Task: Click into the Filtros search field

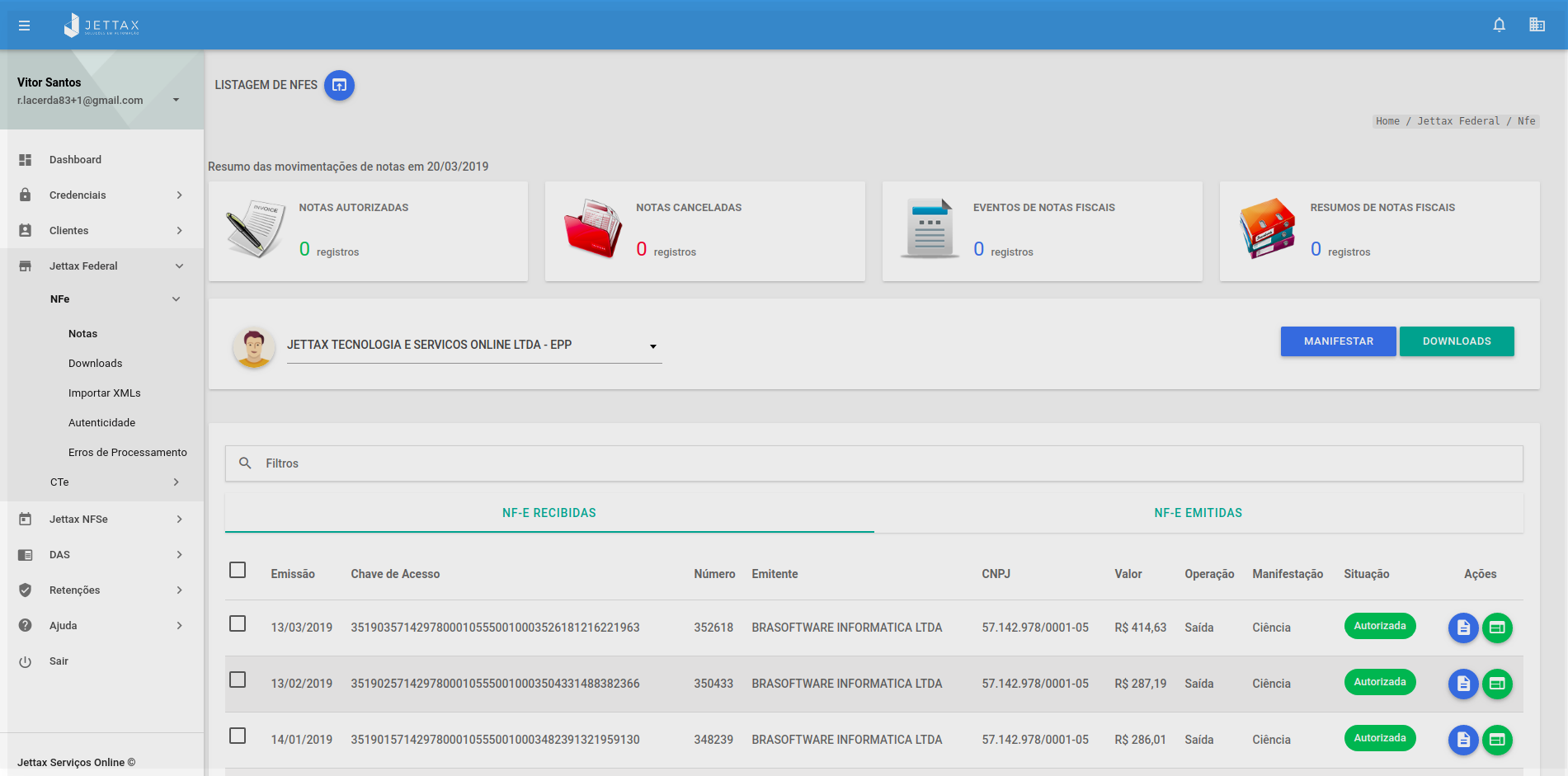Action: click(x=874, y=463)
